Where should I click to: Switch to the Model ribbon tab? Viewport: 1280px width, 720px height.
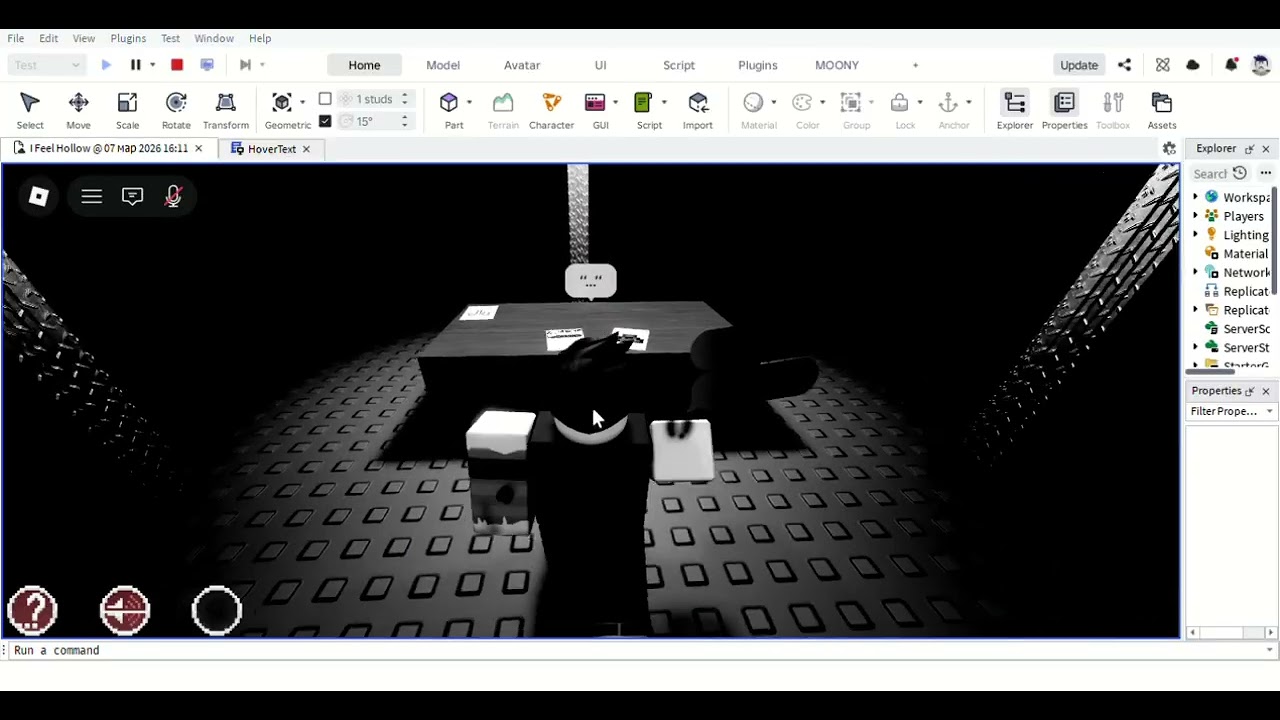[443, 65]
